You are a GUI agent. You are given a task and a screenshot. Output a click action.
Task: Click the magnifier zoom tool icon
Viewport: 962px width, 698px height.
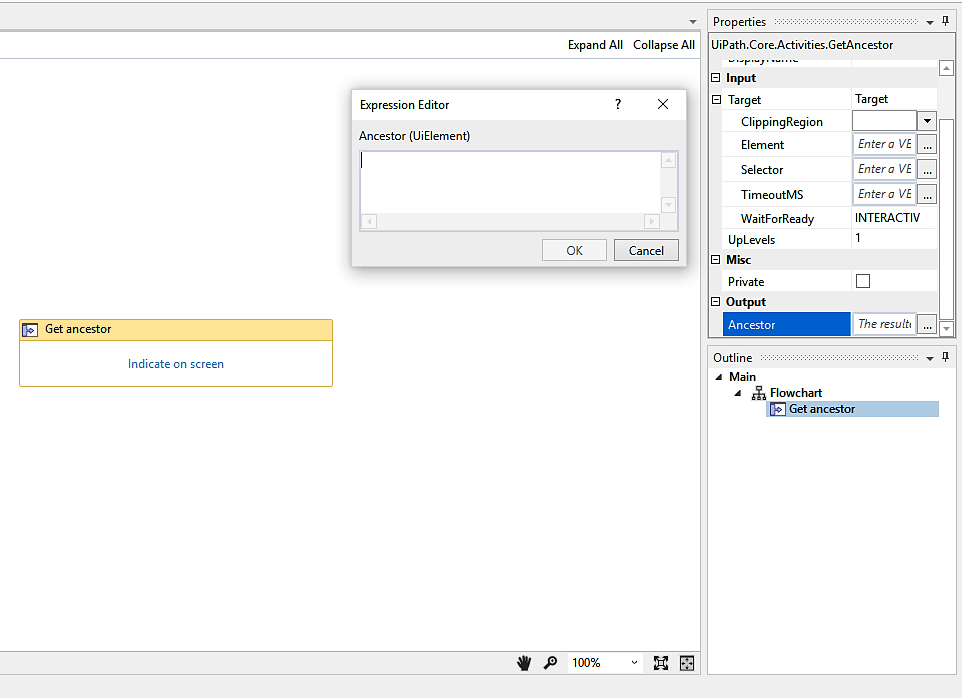click(x=550, y=663)
